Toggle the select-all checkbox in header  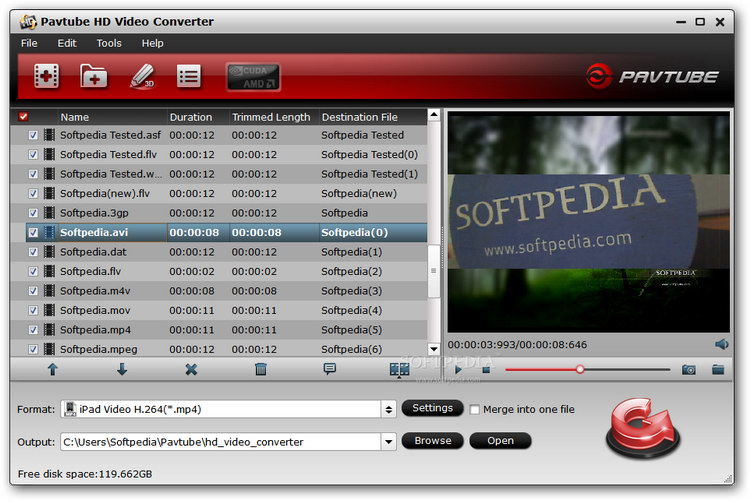[23, 116]
